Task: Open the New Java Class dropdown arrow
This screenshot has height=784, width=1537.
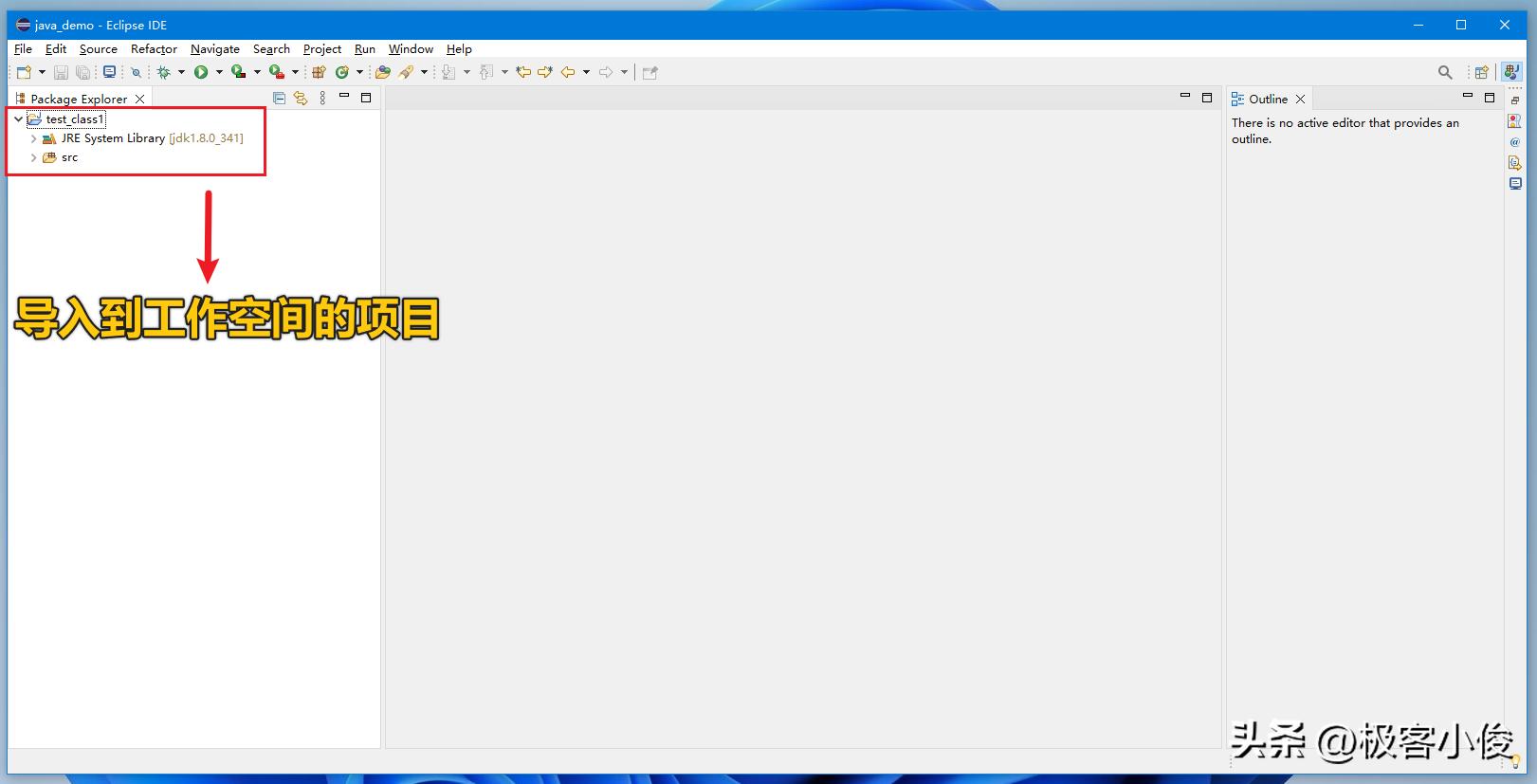Action: click(x=359, y=72)
